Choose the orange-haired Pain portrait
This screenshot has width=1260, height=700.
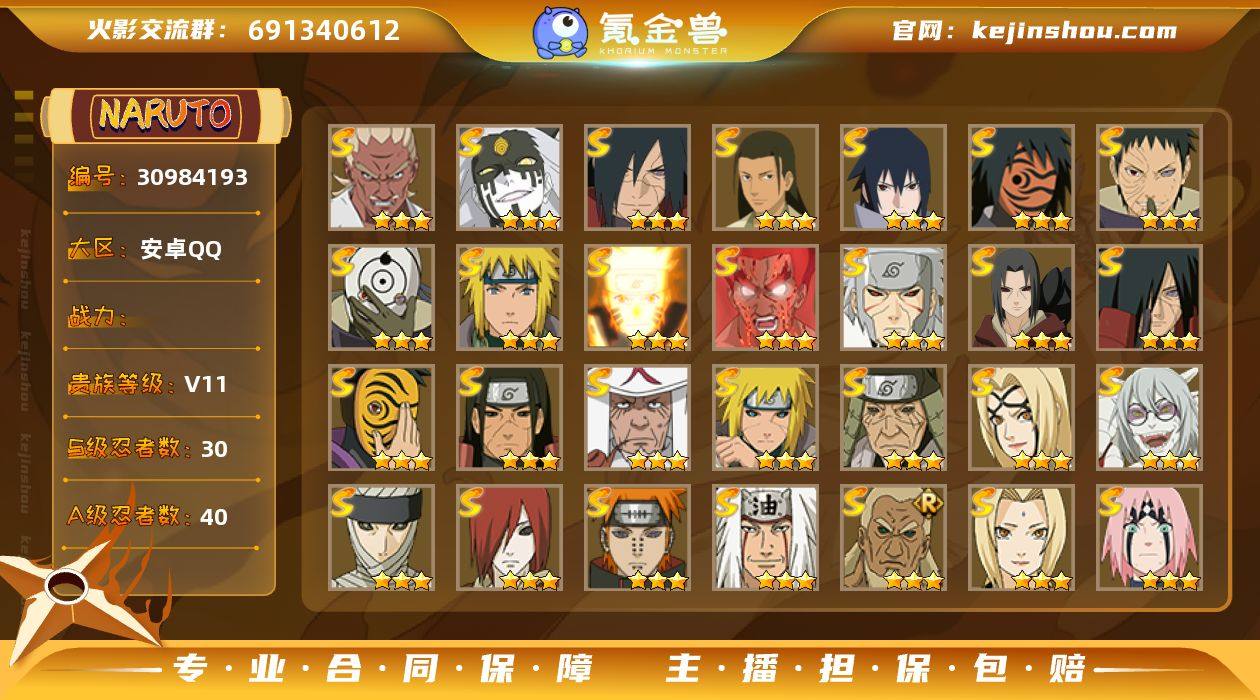(x=637, y=538)
